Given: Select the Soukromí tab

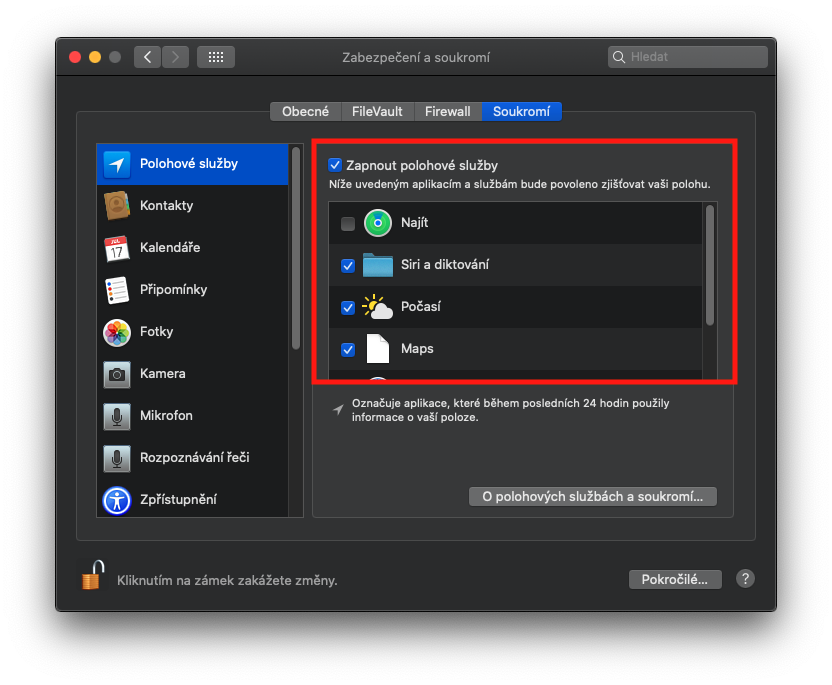Looking at the screenshot, I should point(522,111).
